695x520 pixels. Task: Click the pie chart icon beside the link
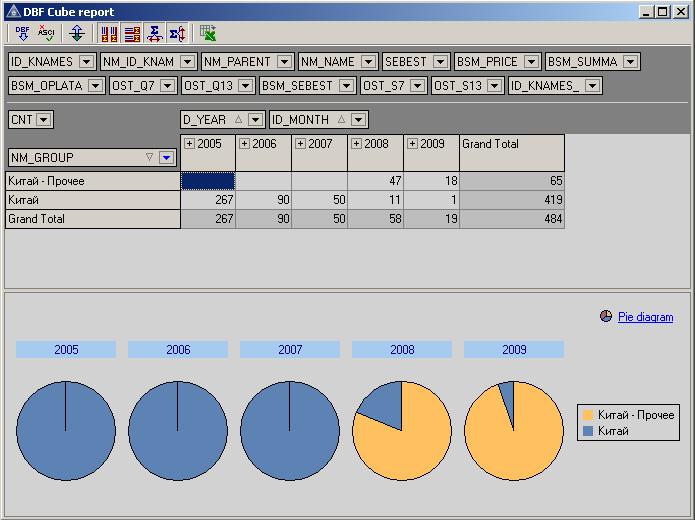(606, 316)
